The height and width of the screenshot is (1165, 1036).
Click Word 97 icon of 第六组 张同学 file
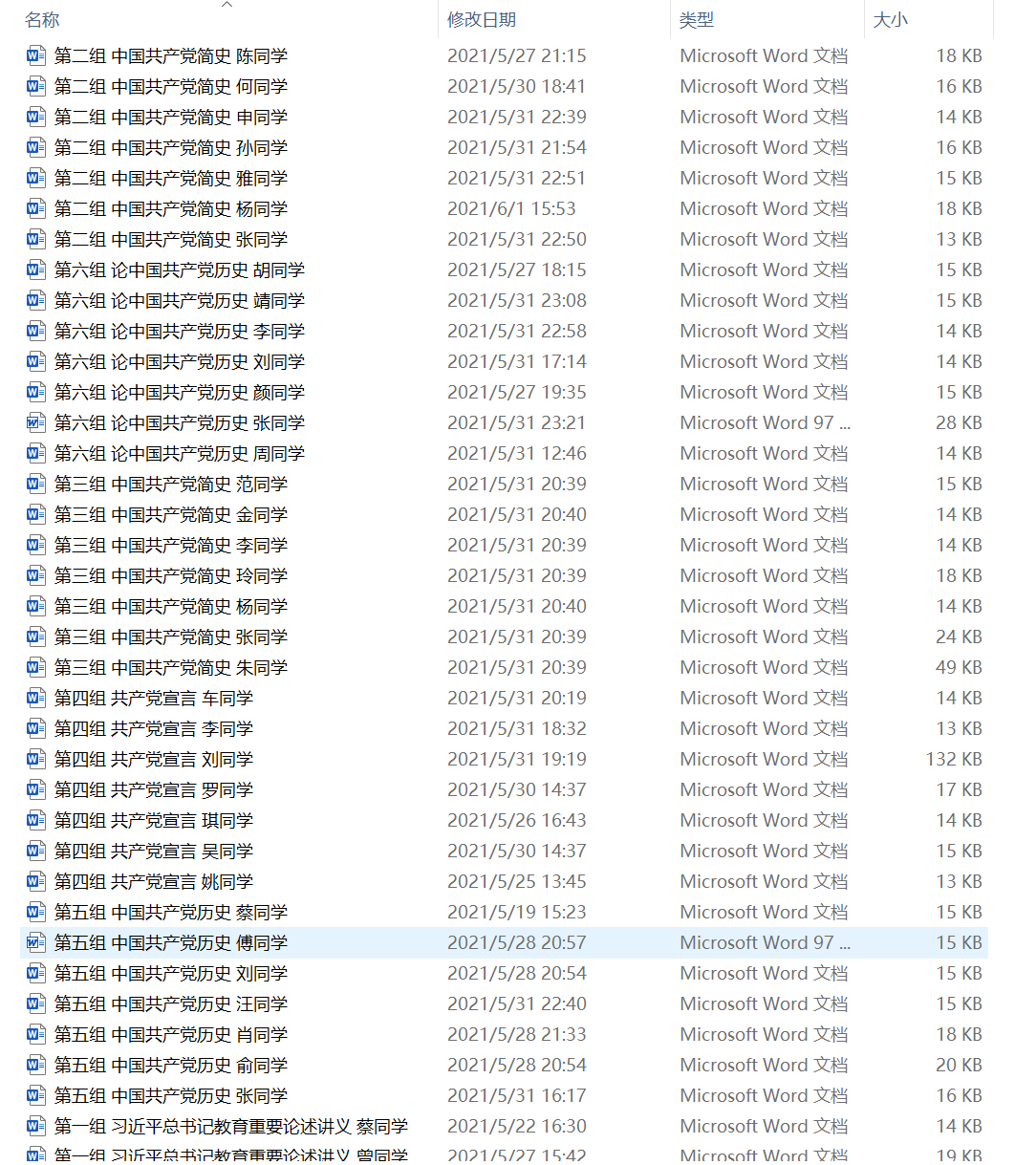pyautogui.click(x=36, y=423)
